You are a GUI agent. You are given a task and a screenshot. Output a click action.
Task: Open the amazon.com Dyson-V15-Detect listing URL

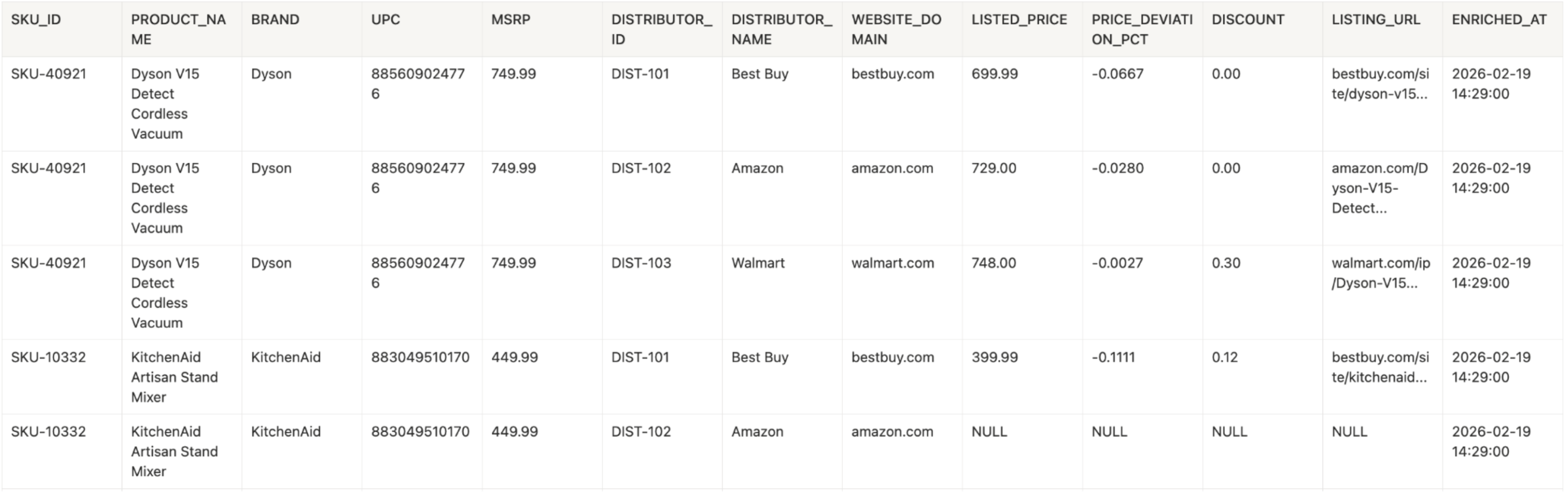[1379, 188]
